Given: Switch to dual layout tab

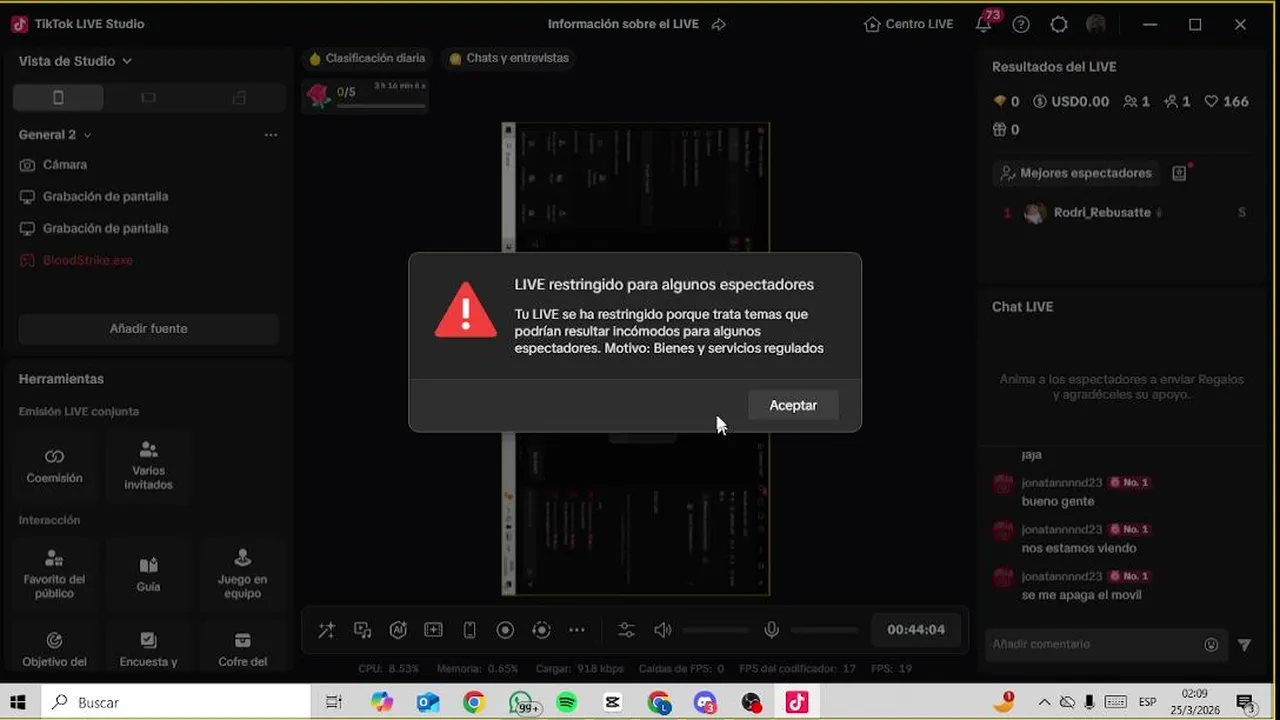Looking at the screenshot, I should 238,97.
